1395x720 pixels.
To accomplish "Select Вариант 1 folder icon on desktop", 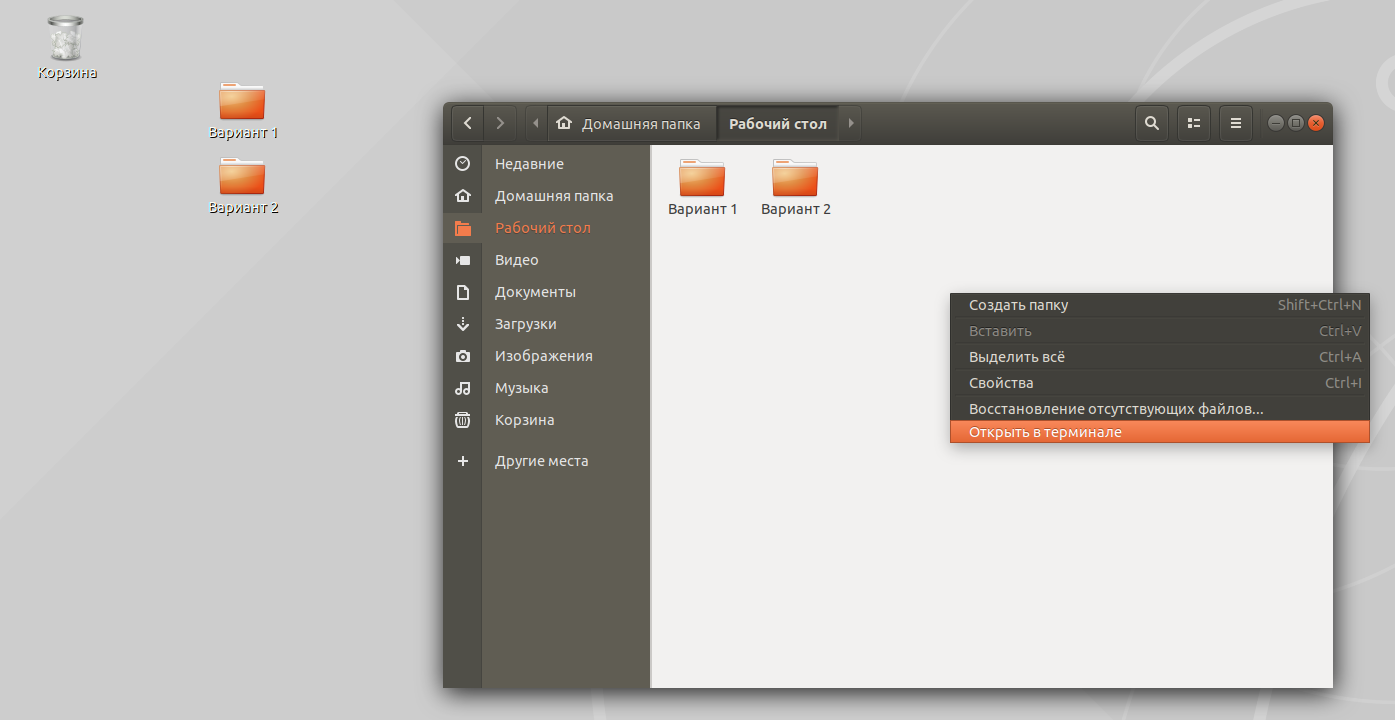I will point(242,101).
